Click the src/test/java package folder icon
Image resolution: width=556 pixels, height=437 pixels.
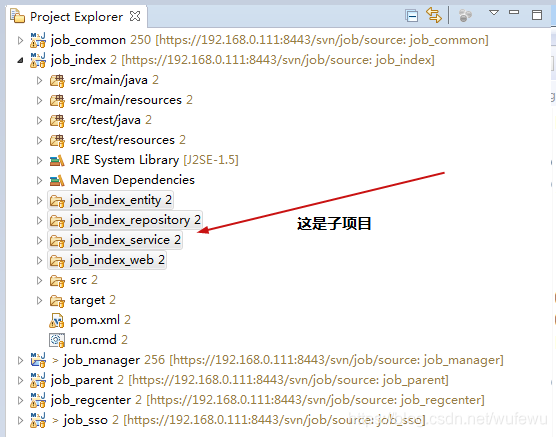(x=57, y=121)
